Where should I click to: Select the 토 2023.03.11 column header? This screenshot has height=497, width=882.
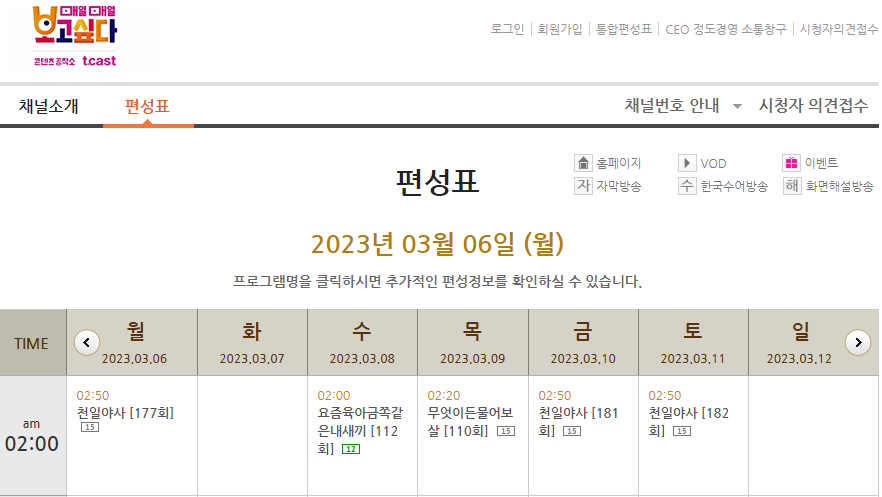(693, 342)
